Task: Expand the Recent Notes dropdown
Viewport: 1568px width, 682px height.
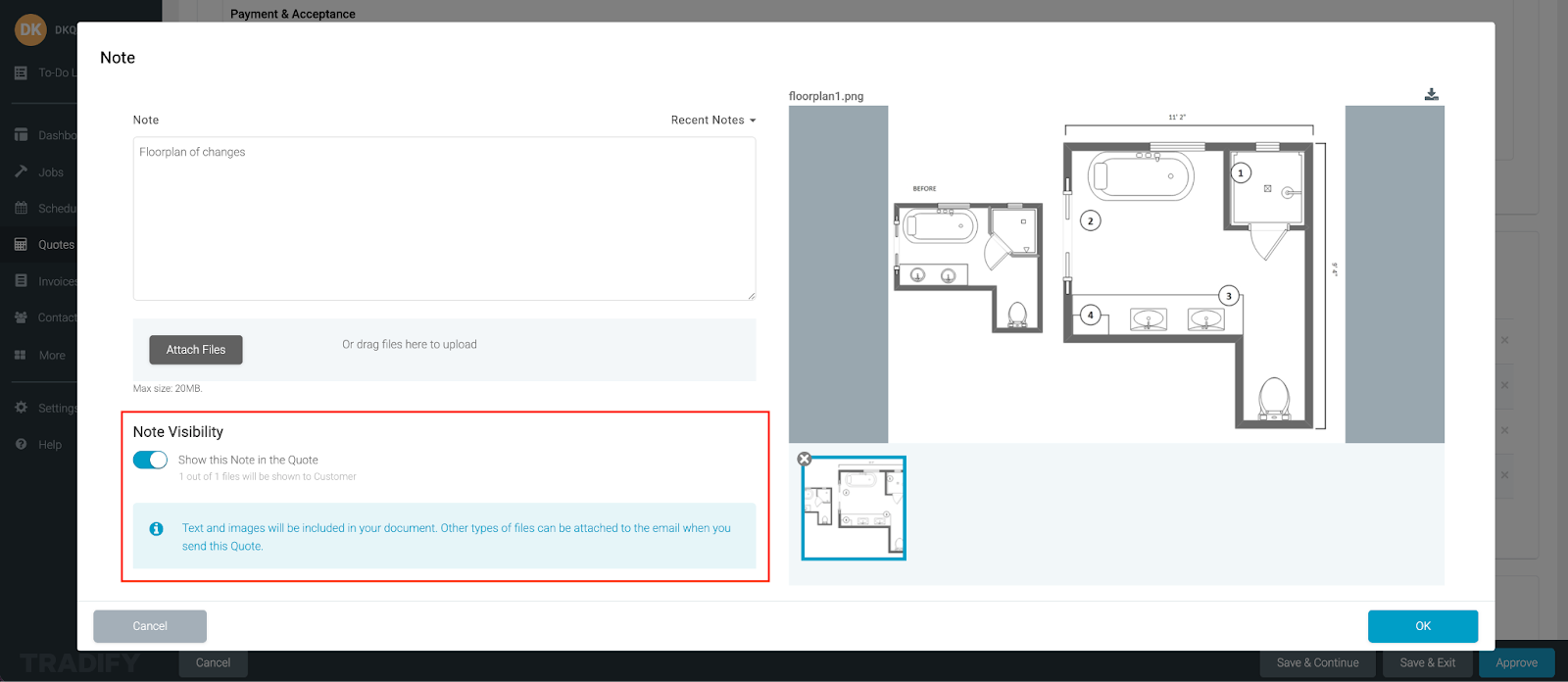Action: (x=712, y=120)
